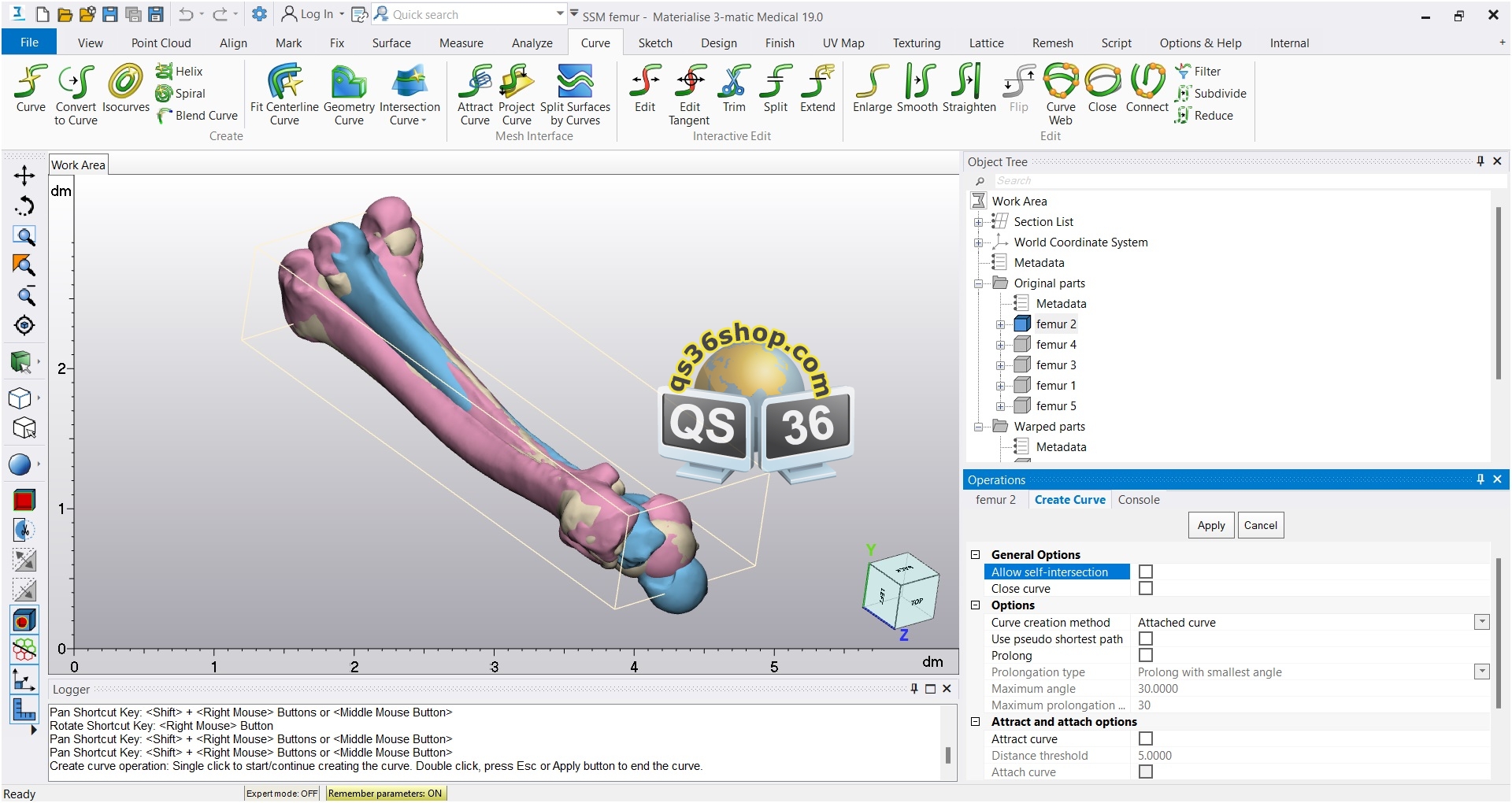Create a Helix curve
This screenshot has width=1512, height=803.
pyautogui.click(x=180, y=71)
